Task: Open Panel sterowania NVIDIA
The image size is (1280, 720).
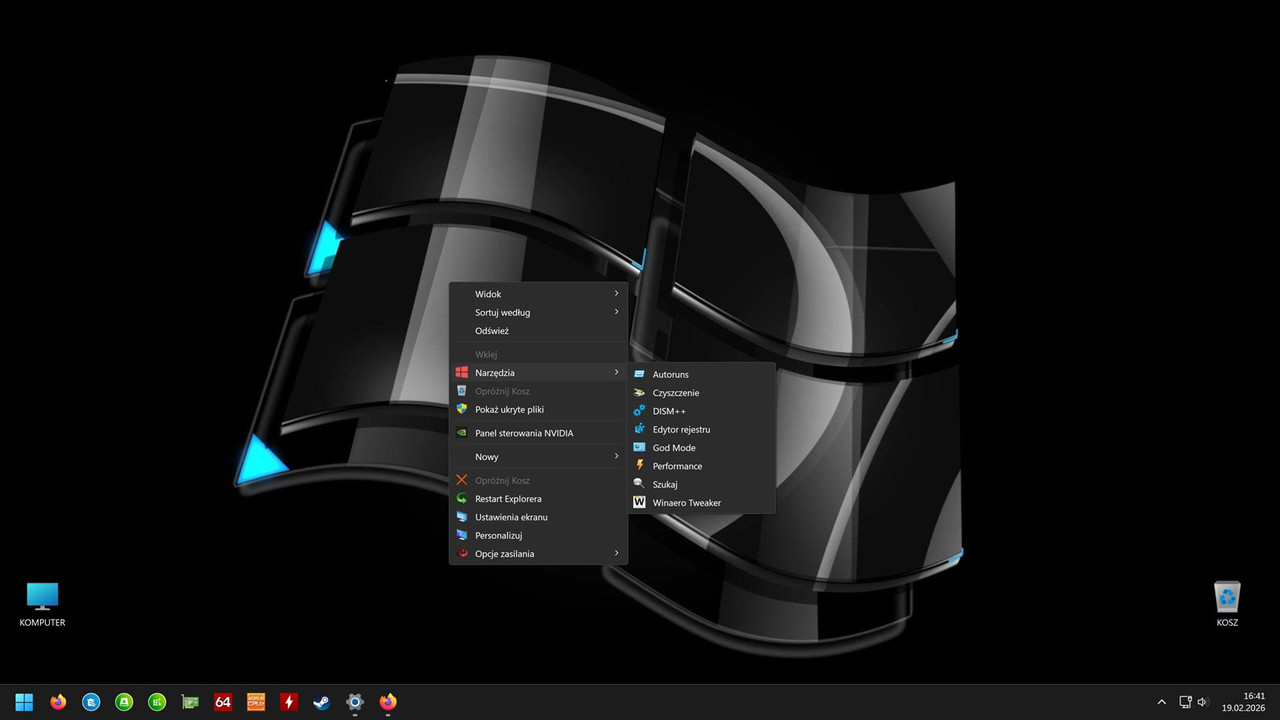Action: (x=538, y=433)
